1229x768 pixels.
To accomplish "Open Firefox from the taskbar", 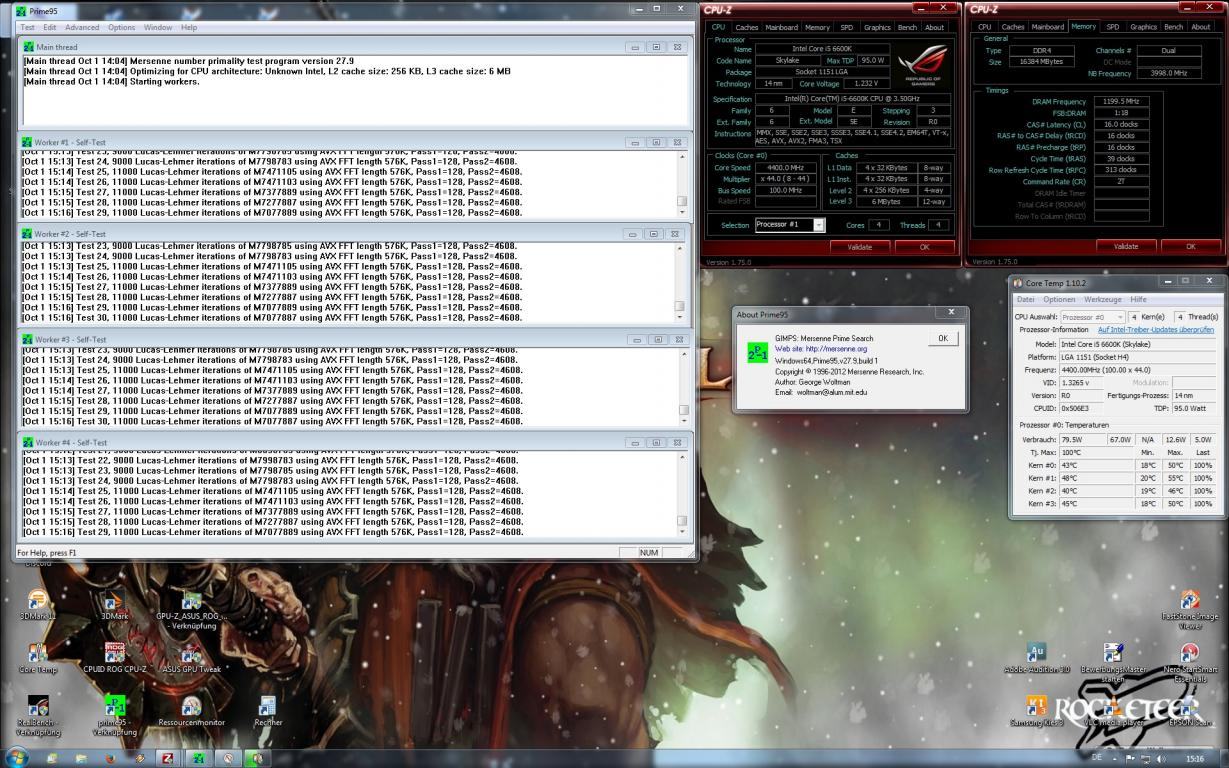I will 110,758.
